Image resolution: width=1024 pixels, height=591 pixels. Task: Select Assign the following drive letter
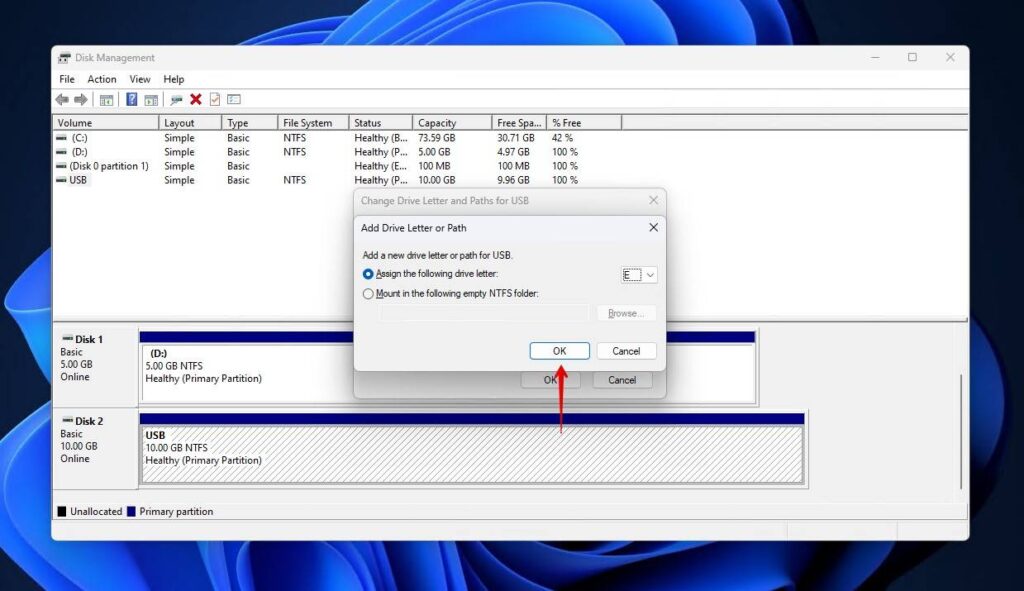pyautogui.click(x=368, y=273)
